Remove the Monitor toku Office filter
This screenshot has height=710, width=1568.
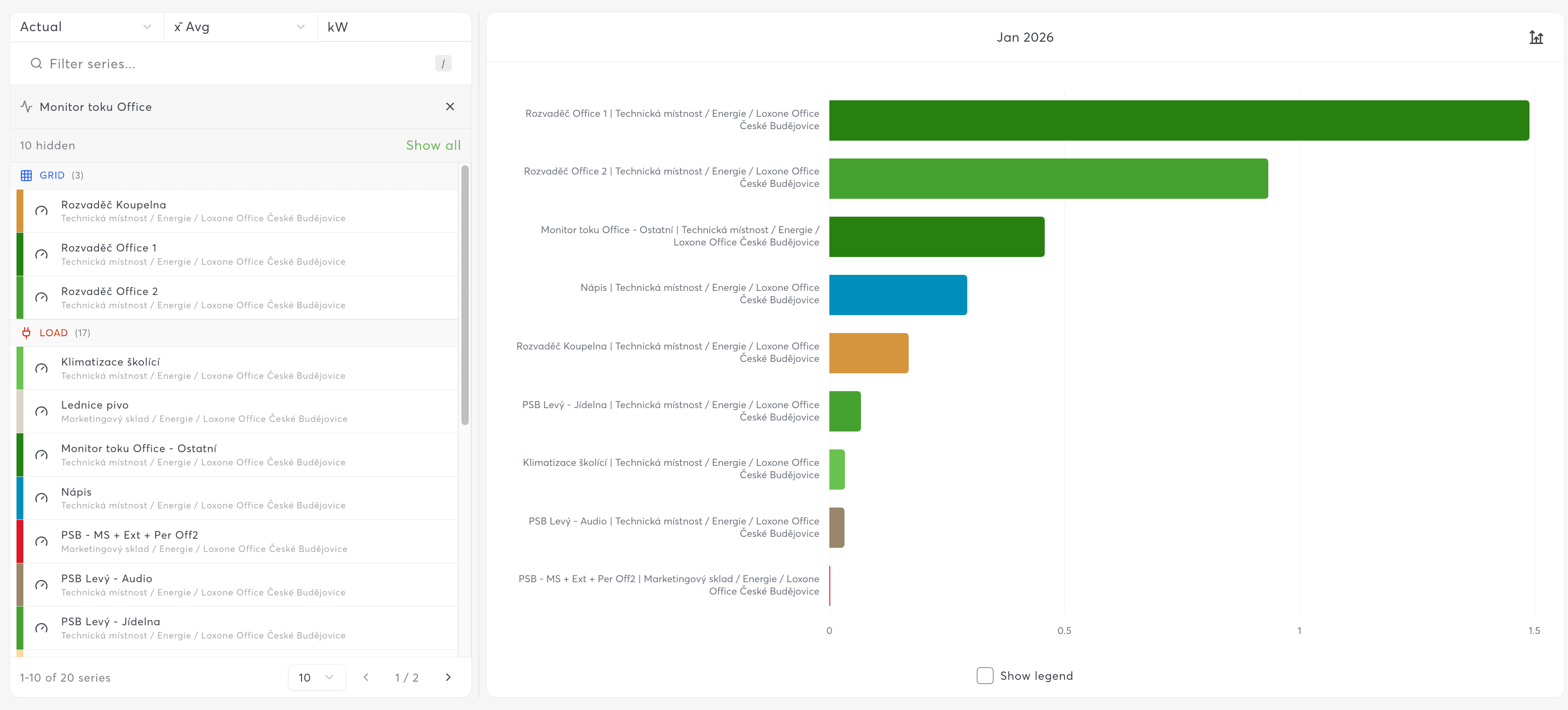(450, 106)
